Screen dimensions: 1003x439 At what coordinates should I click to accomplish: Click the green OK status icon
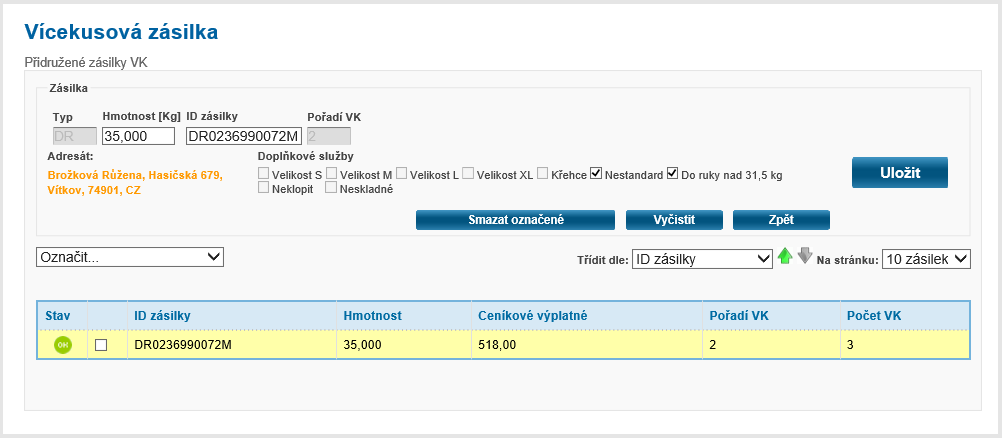(62, 345)
